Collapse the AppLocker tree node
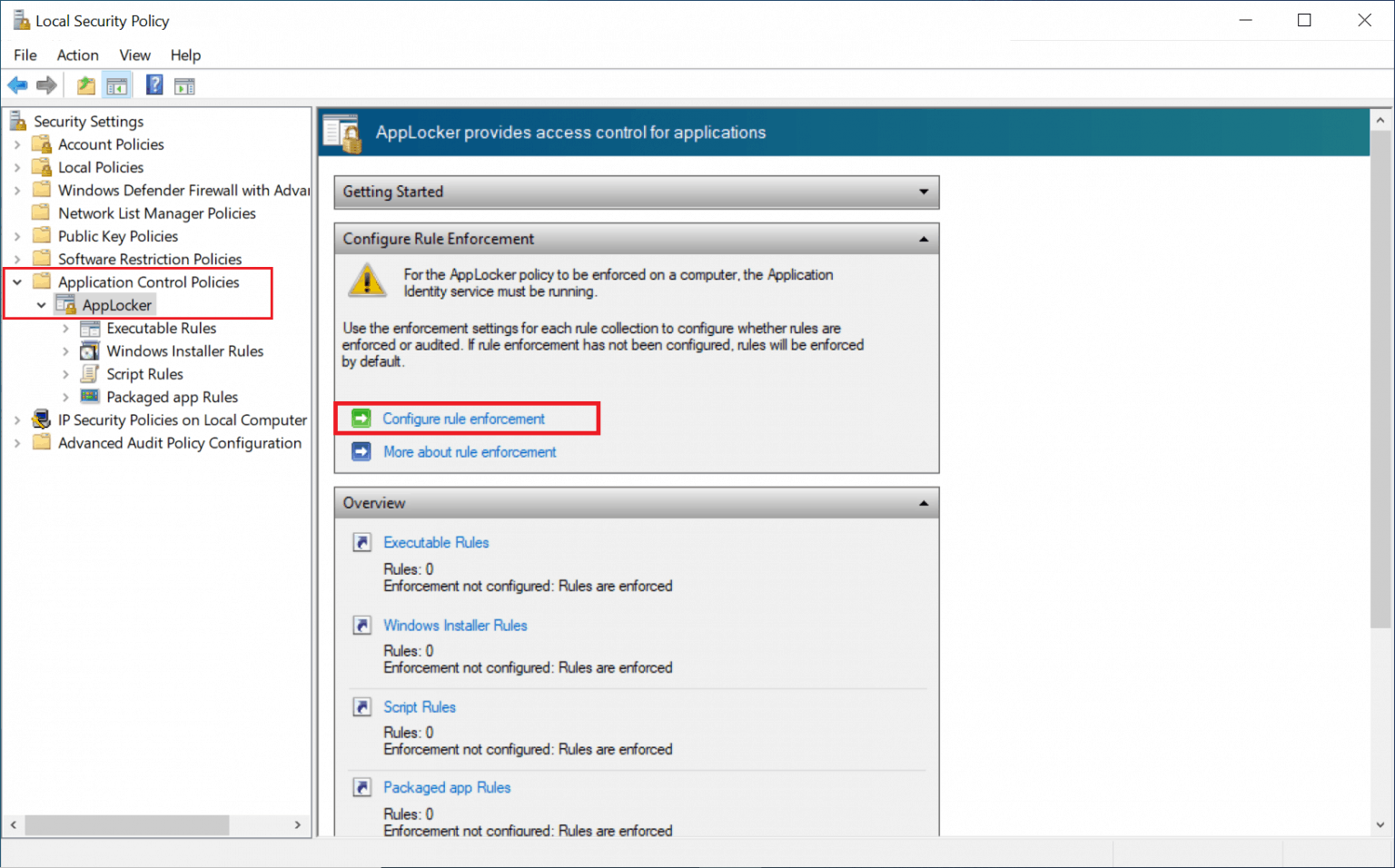Image resolution: width=1395 pixels, height=868 pixels. coord(42,305)
